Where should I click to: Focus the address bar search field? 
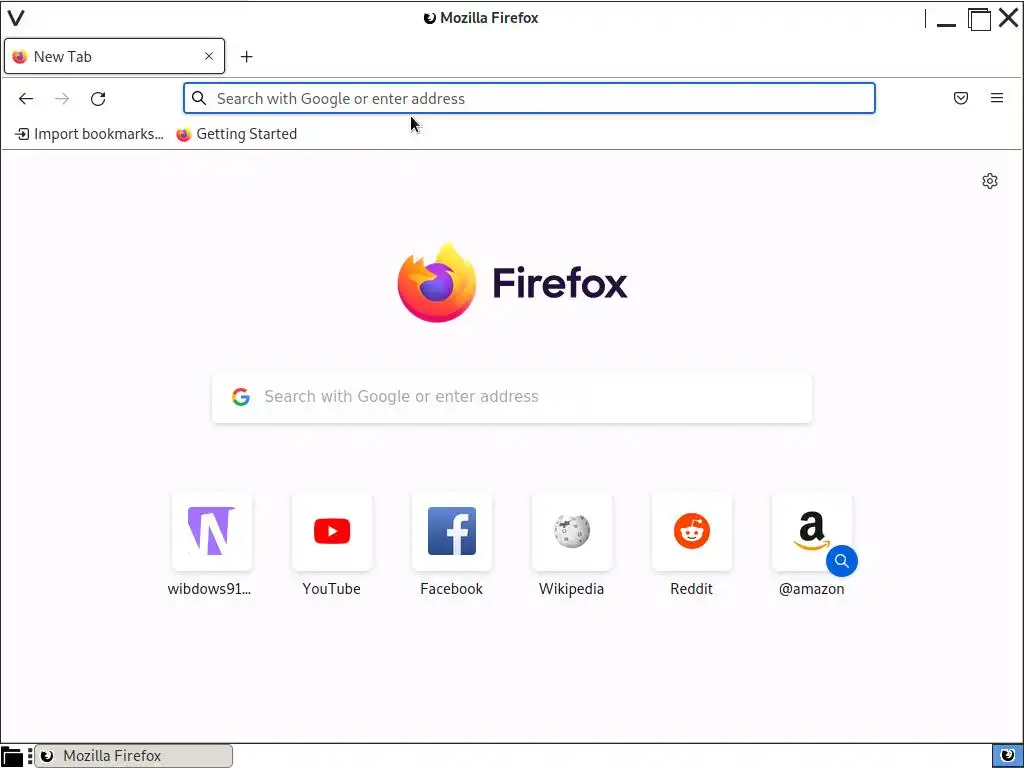(529, 98)
